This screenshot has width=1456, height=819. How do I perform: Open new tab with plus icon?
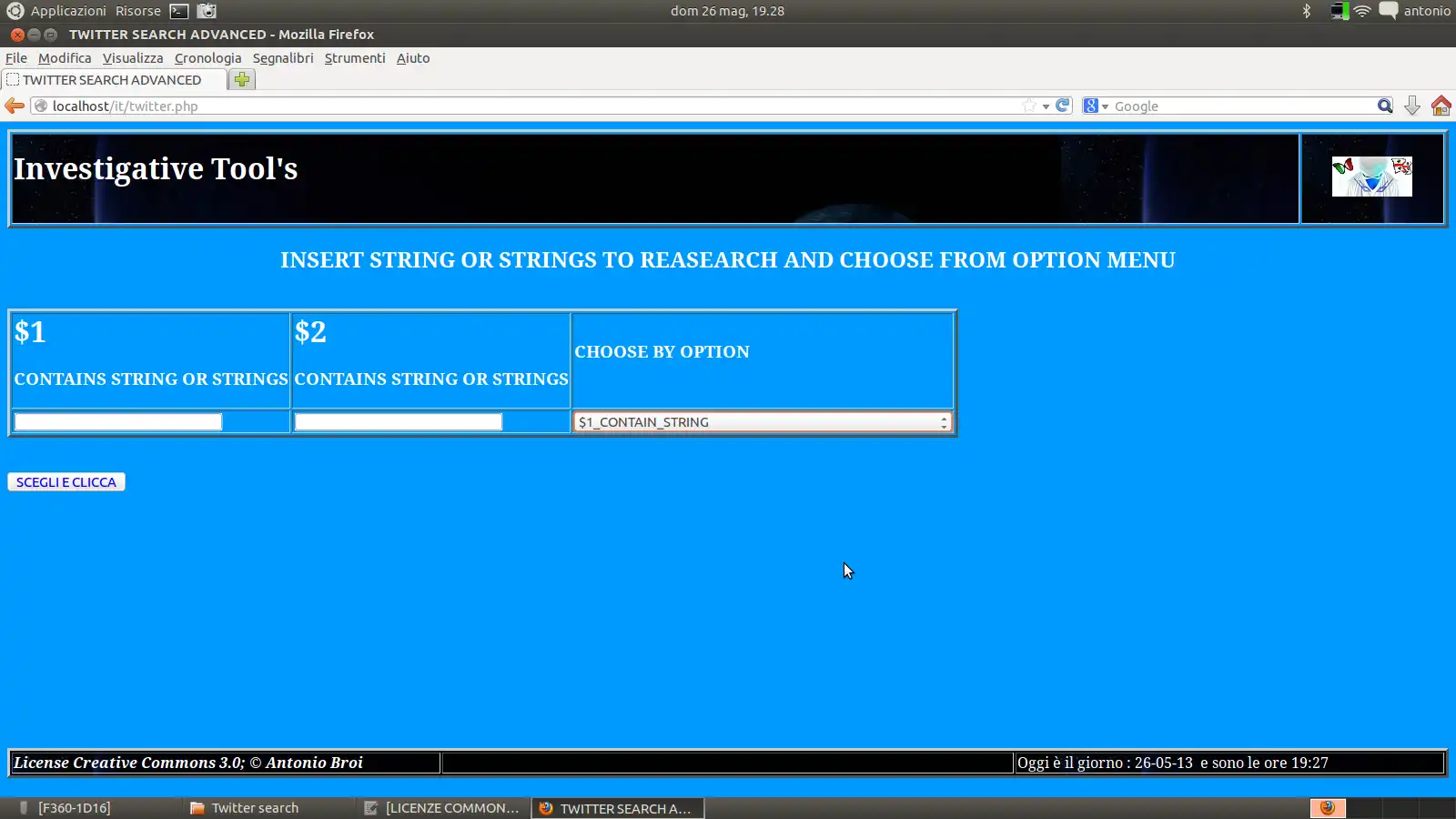[x=242, y=80]
